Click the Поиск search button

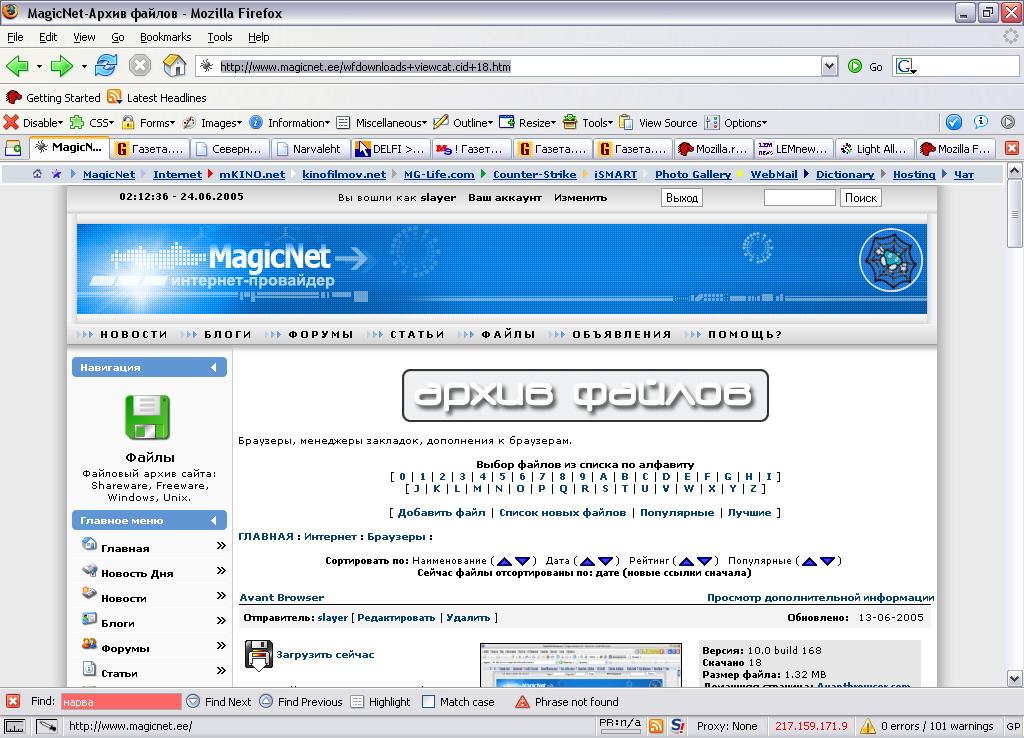pos(861,198)
